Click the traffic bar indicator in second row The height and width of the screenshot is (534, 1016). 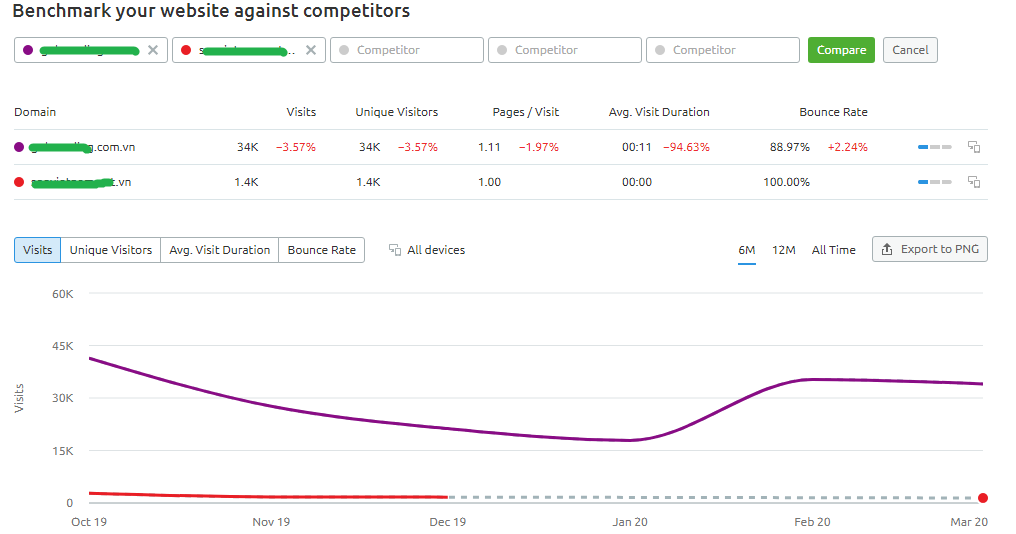[935, 182]
